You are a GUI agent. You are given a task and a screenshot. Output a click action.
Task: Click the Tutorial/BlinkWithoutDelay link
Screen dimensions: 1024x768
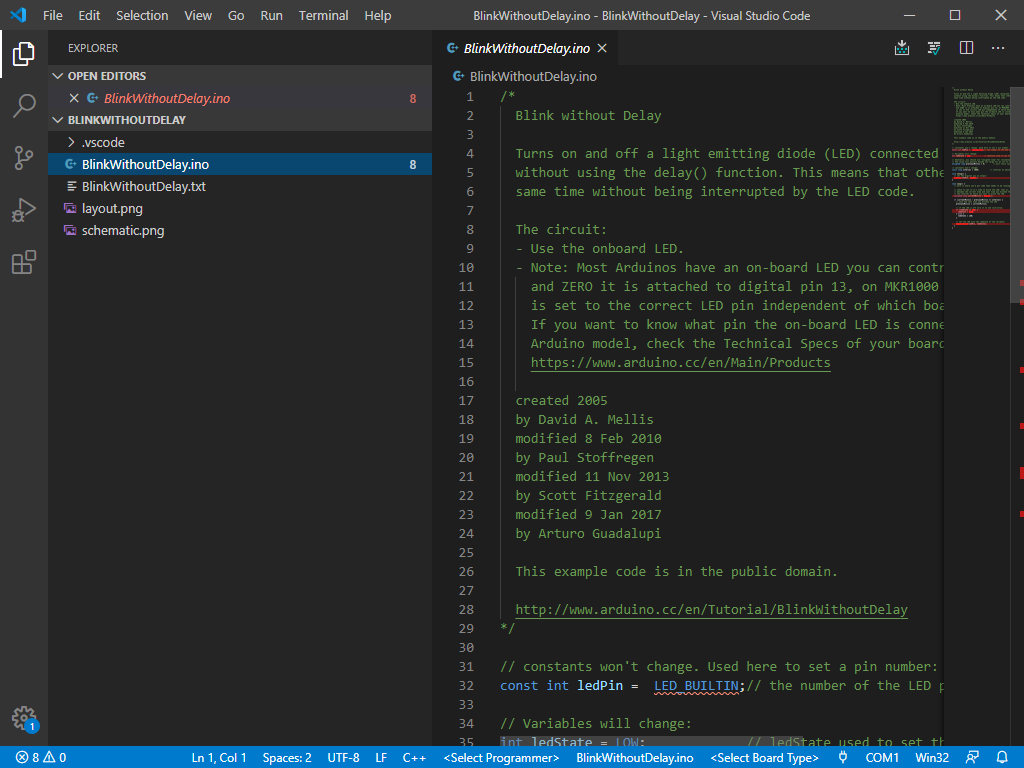711,609
